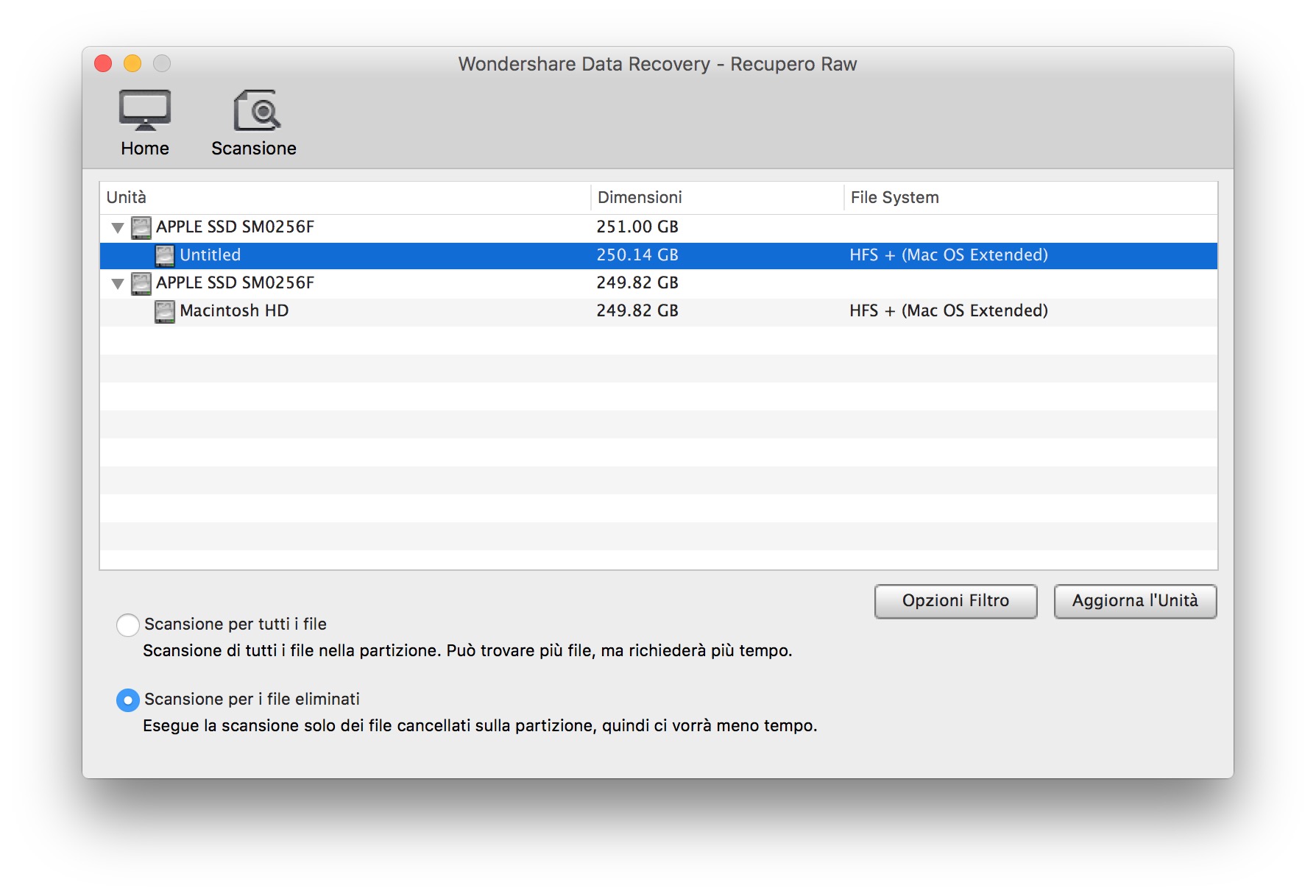Click the File System column header
This screenshot has height=896, width=1316.
point(894,197)
